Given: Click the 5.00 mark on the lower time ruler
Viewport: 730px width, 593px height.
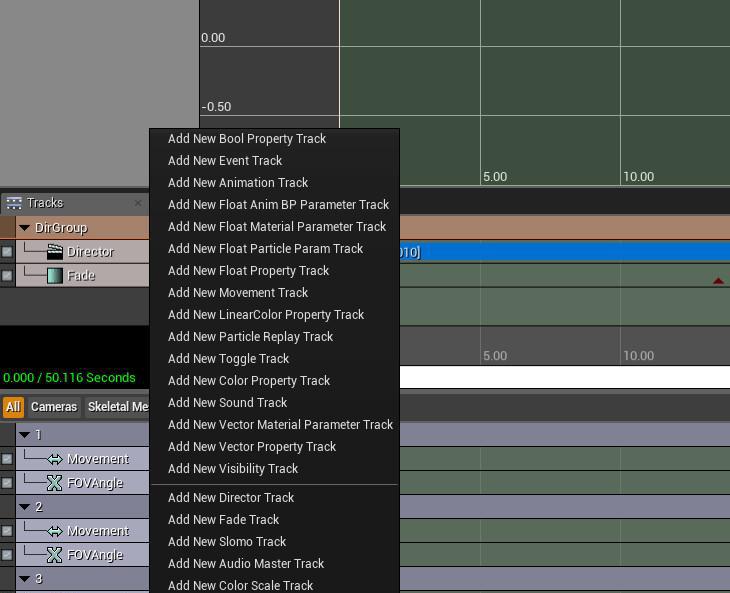Looking at the screenshot, I should point(495,356).
